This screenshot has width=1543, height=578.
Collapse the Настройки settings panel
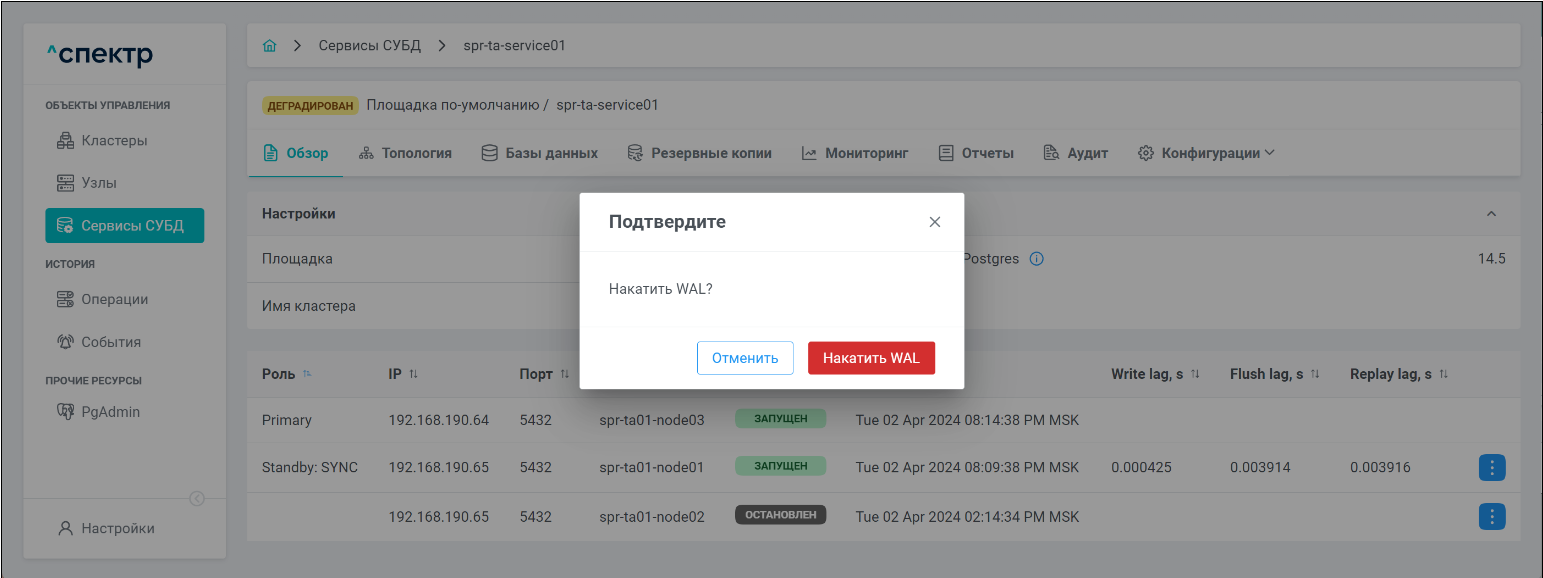1491,214
